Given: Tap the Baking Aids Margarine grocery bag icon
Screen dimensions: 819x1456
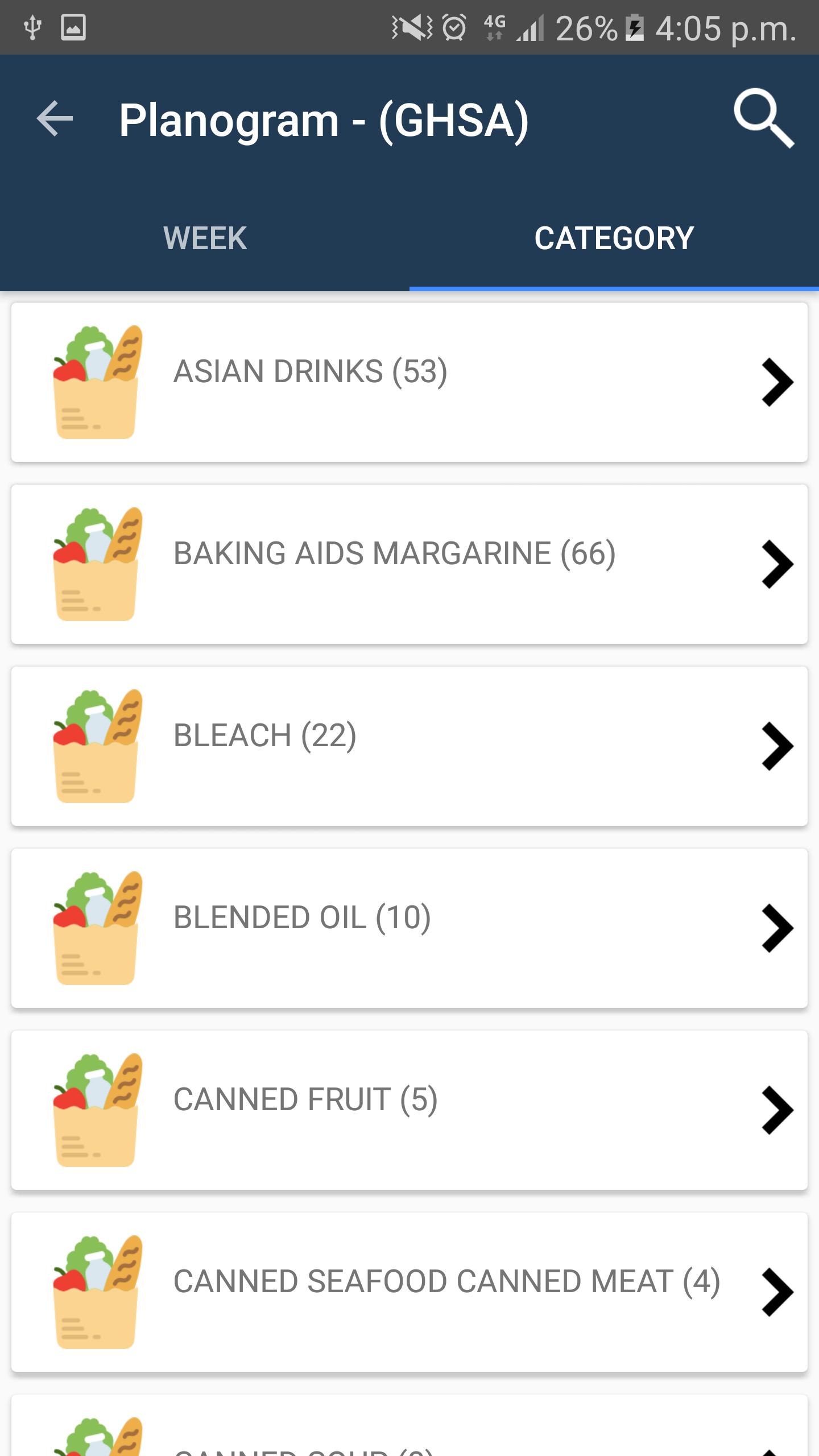Looking at the screenshot, I should 97,564.
